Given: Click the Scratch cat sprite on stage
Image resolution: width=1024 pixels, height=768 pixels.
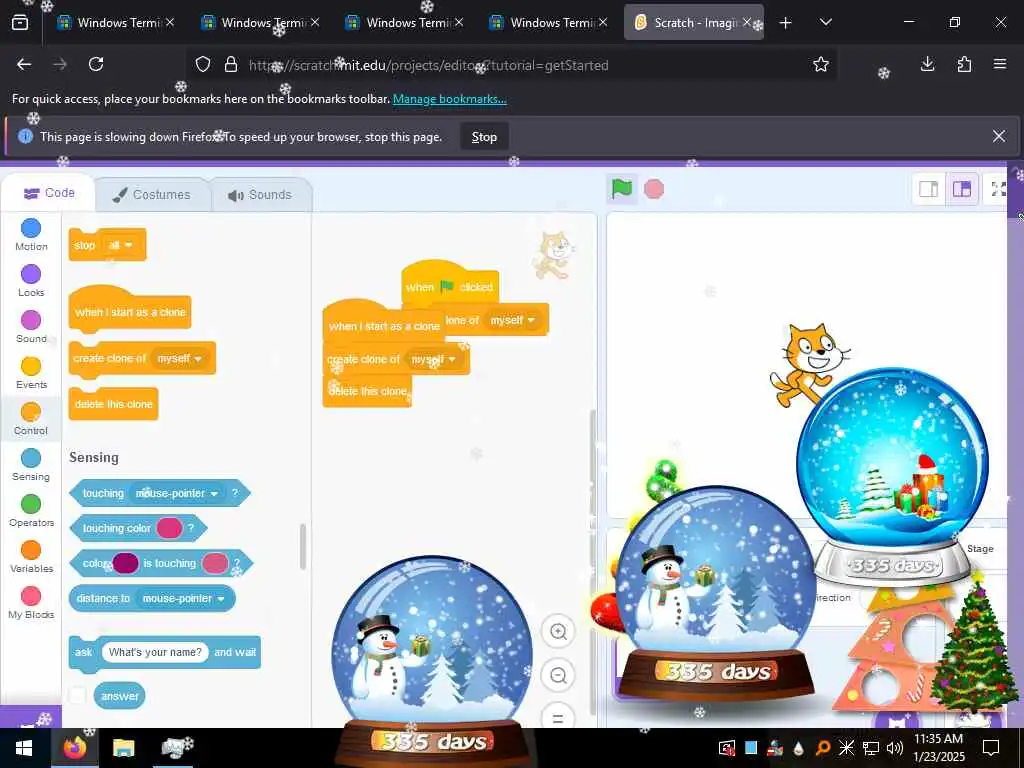Looking at the screenshot, I should [x=808, y=364].
